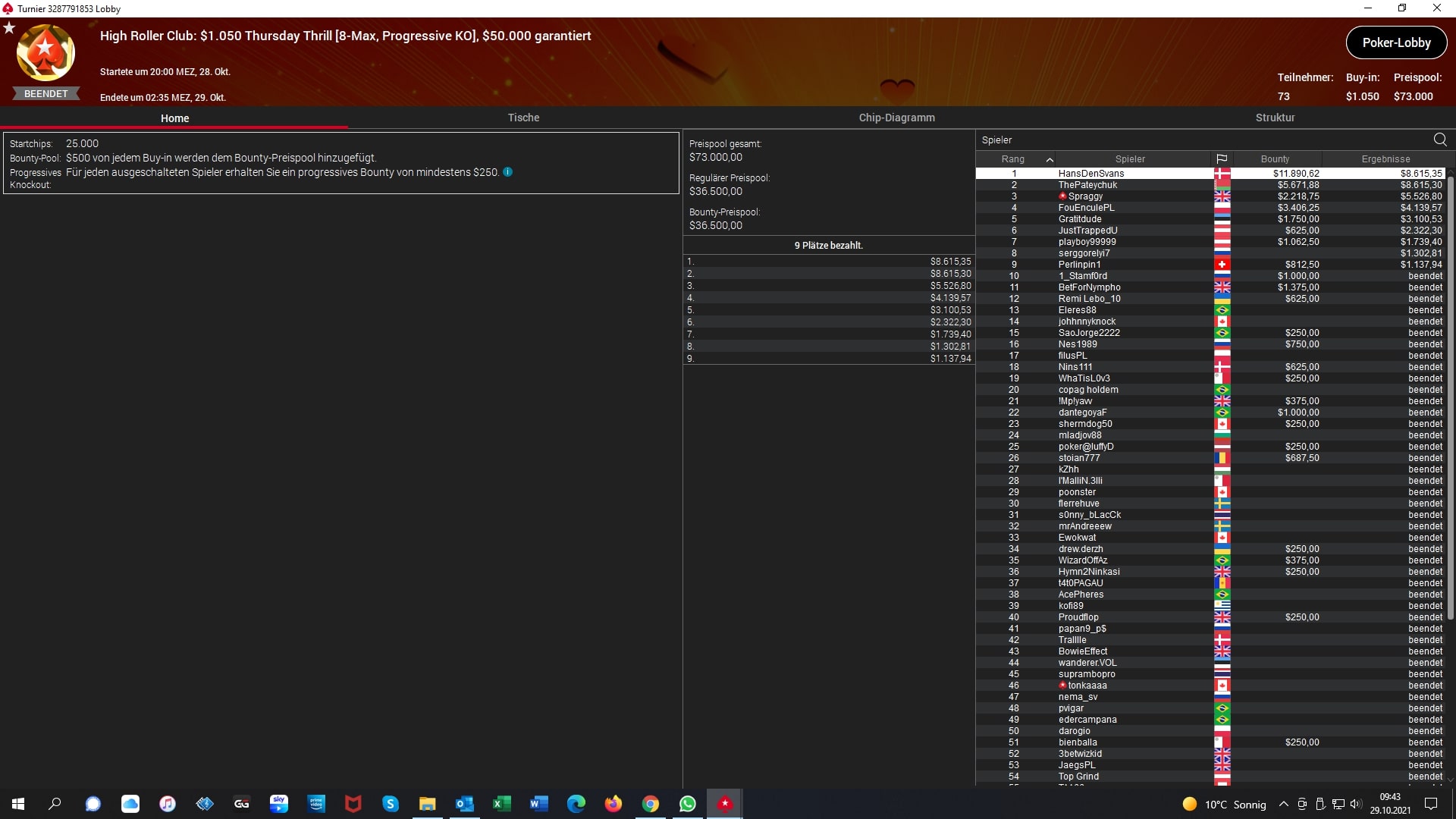1456x819 pixels.
Task: Open WhatsApp from the taskbar
Action: pos(687,804)
